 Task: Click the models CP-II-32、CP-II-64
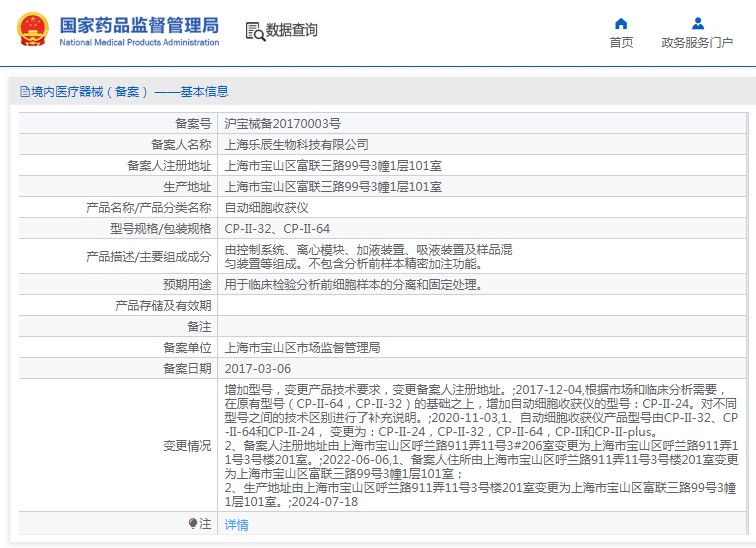[x=277, y=228]
